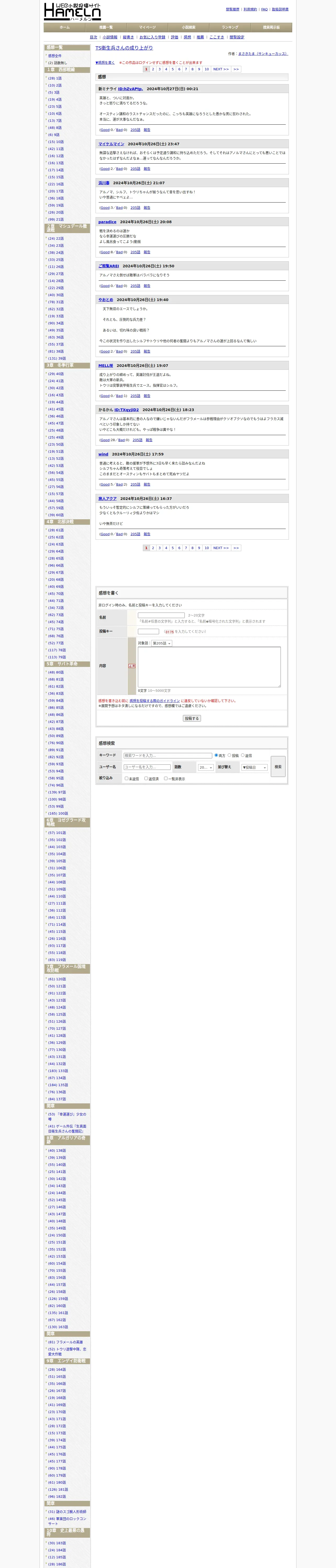
Task: Jump to ▼感想を書く anchor
Action: pos(105,63)
